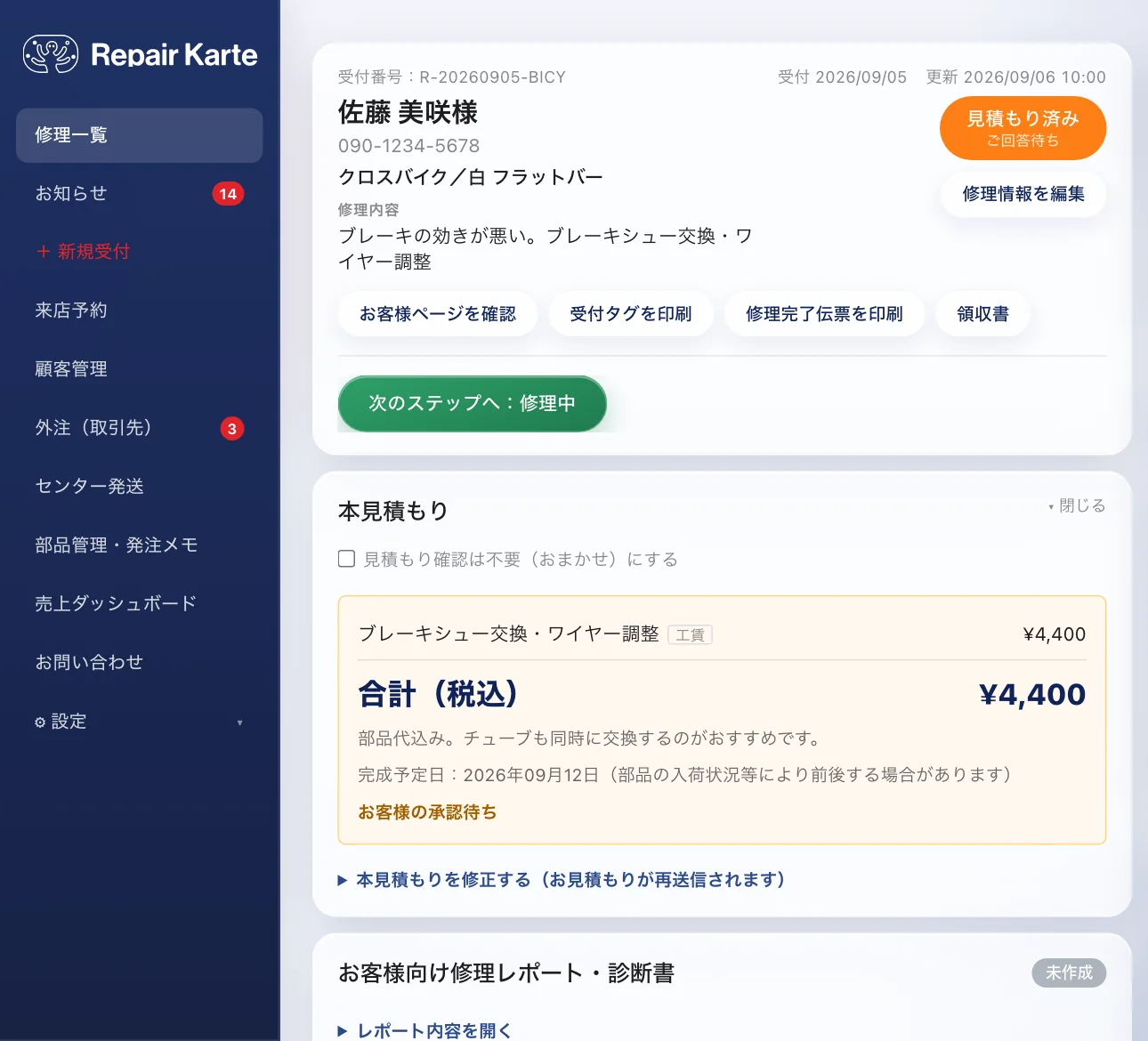Tick the 見積もり確認は不要（おまかせ） checkbox

[x=347, y=559]
